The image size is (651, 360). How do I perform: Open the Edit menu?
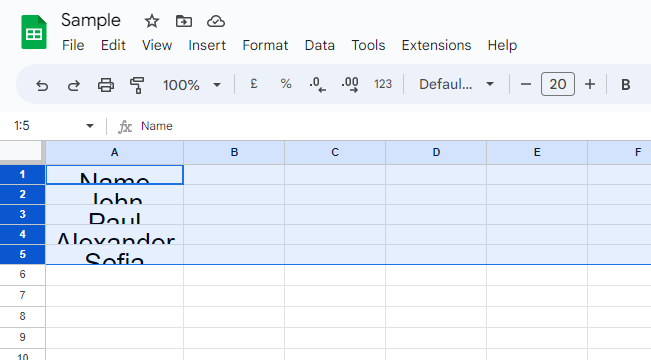click(113, 45)
